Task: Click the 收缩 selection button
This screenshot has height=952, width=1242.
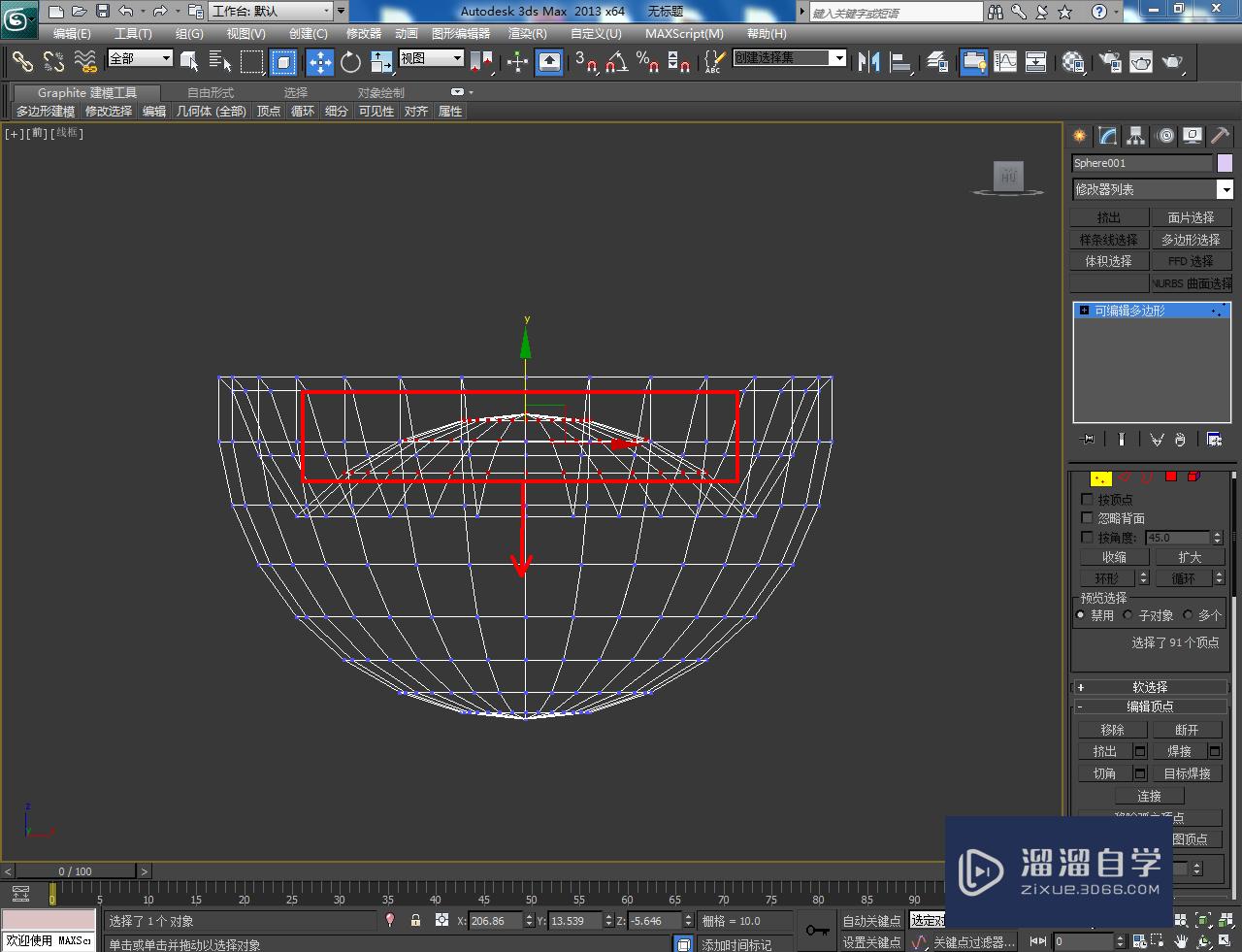Action: 1114,557
